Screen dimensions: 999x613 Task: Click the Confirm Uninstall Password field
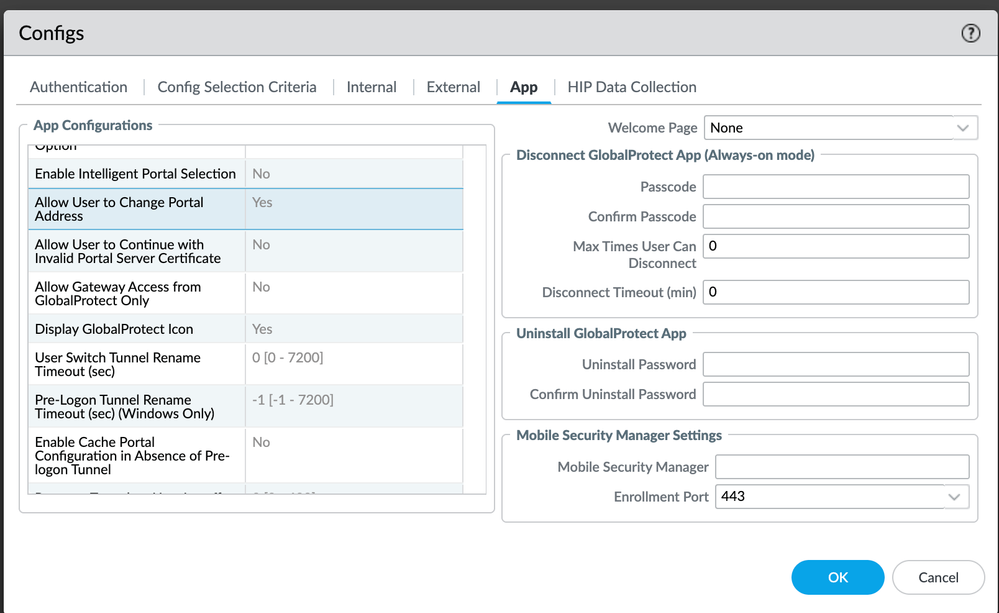(x=836, y=394)
